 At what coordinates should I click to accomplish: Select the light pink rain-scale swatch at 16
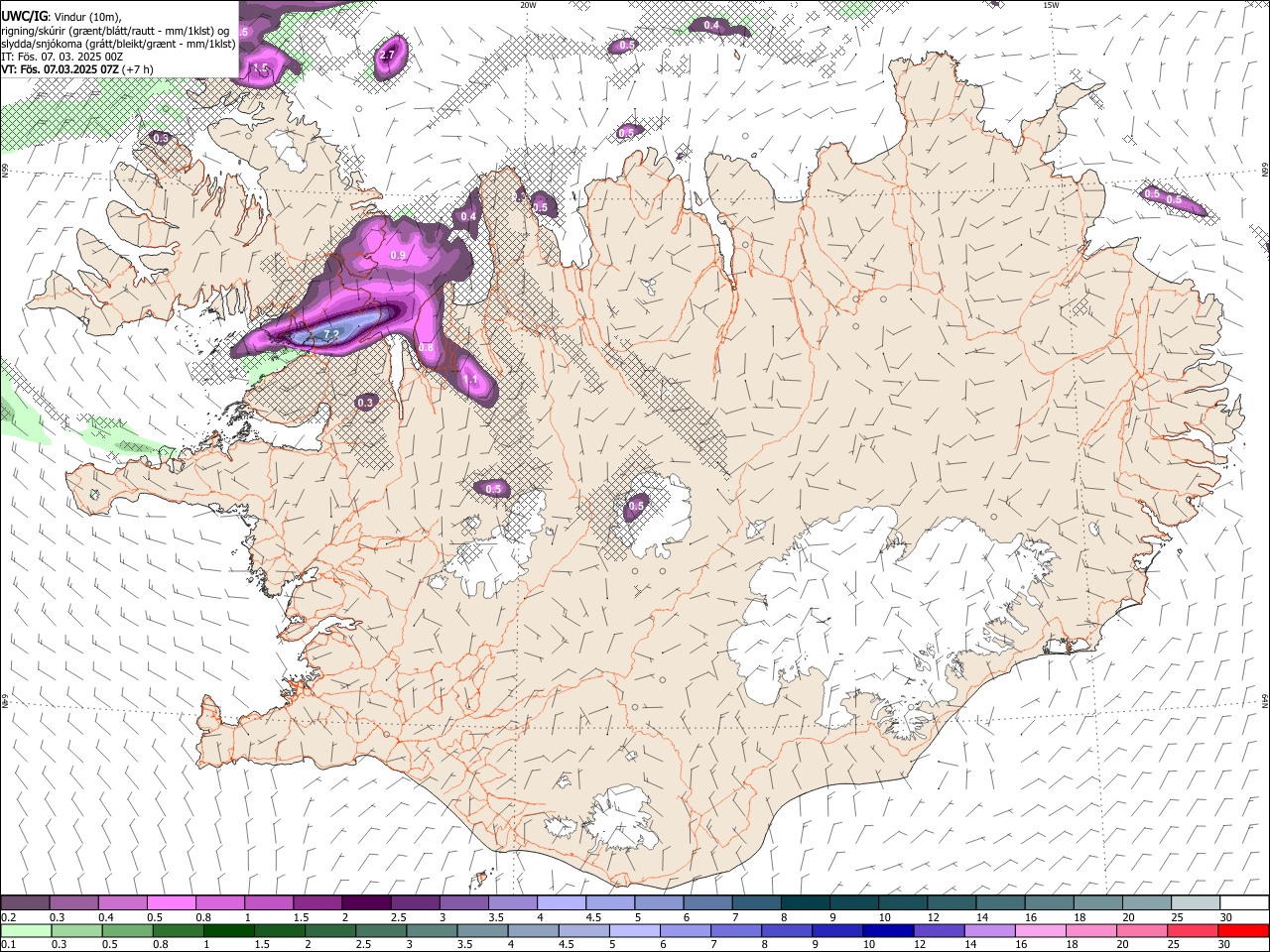[x=1040, y=931]
